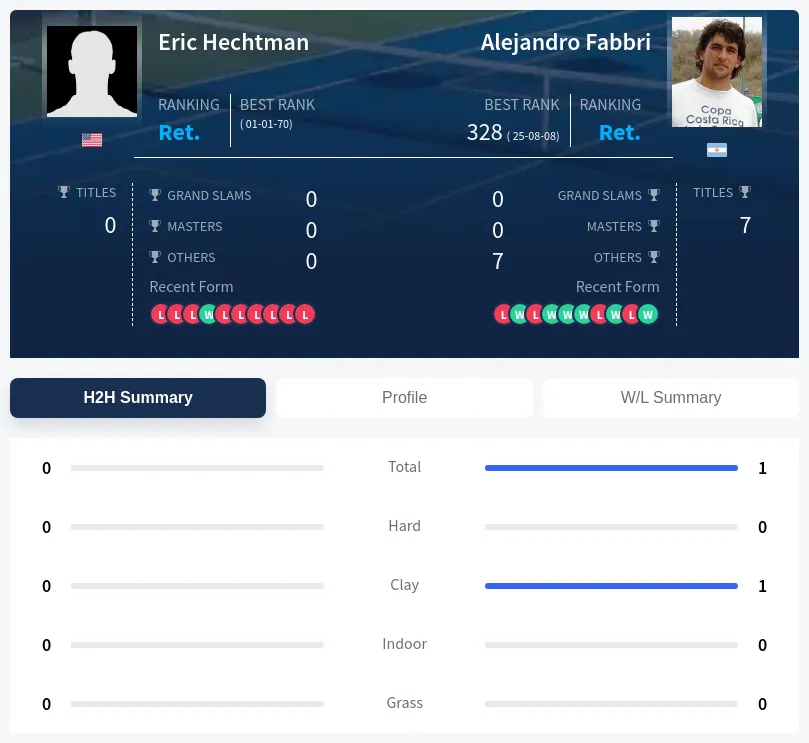This screenshot has width=809, height=743.
Task: Select the H2H Summary tab
Action: click(x=138, y=398)
